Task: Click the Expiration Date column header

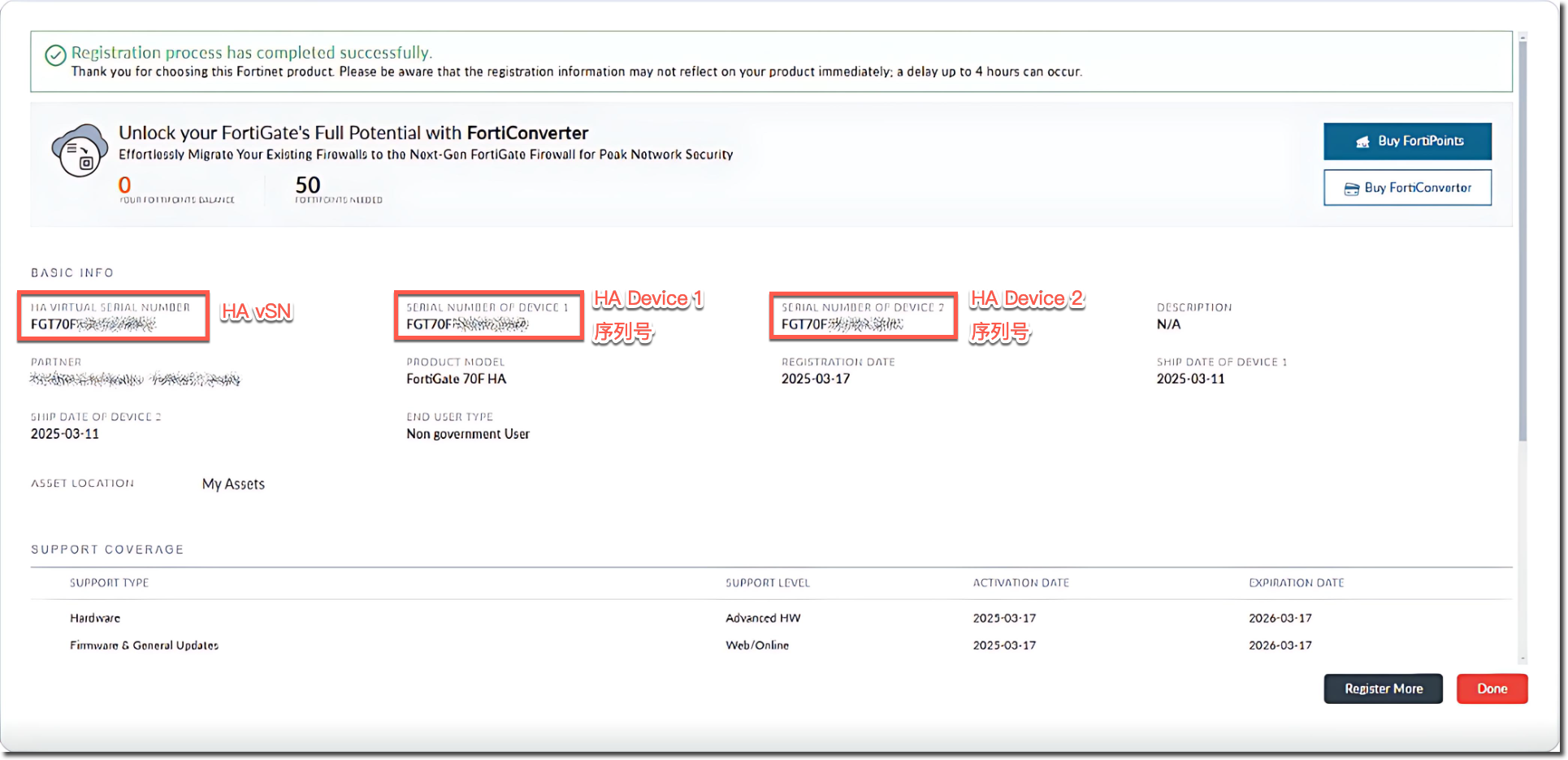Action: (1296, 583)
